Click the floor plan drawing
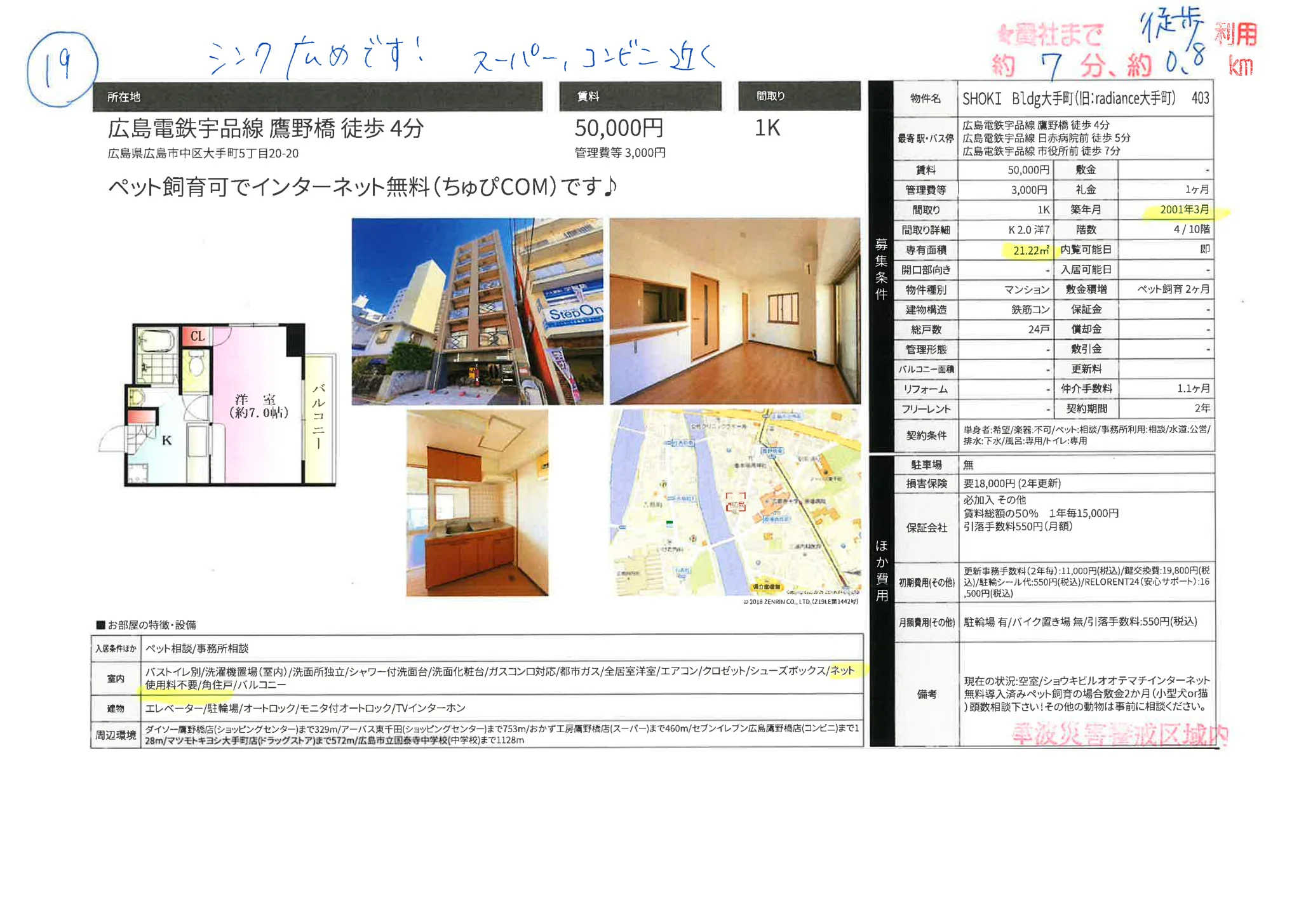The height and width of the screenshot is (924, 1306). [x=219, y=405]
